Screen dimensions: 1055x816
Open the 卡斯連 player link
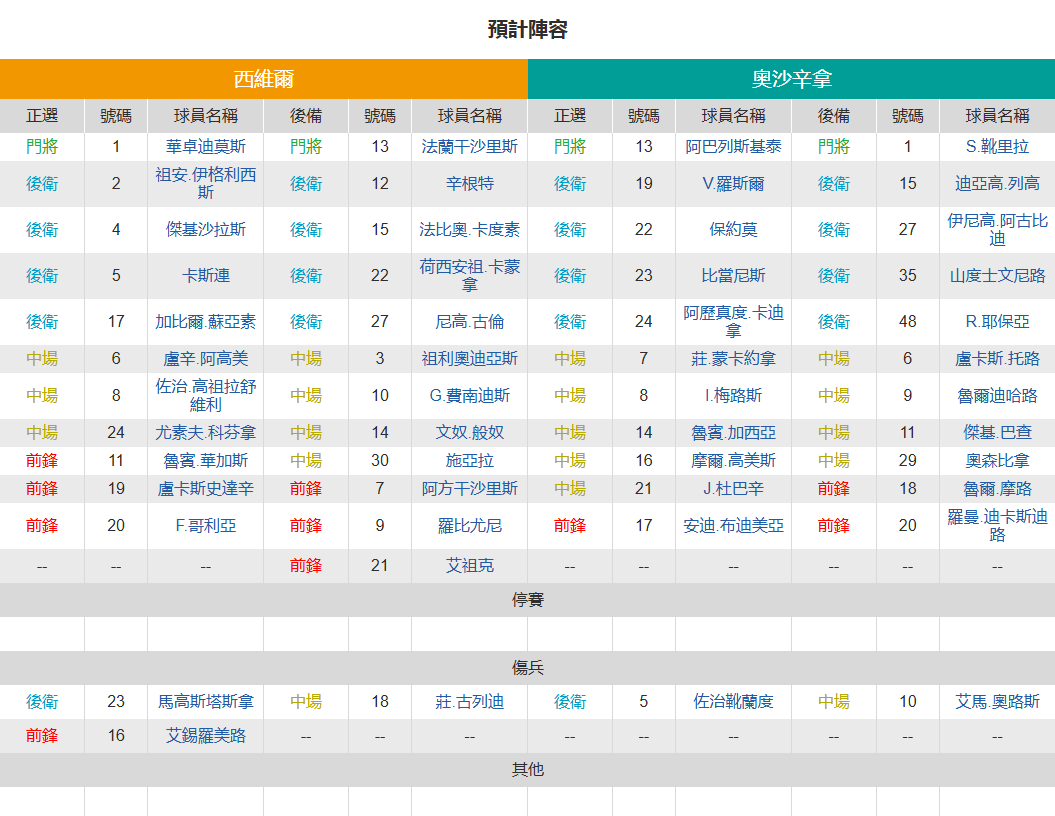205,275
